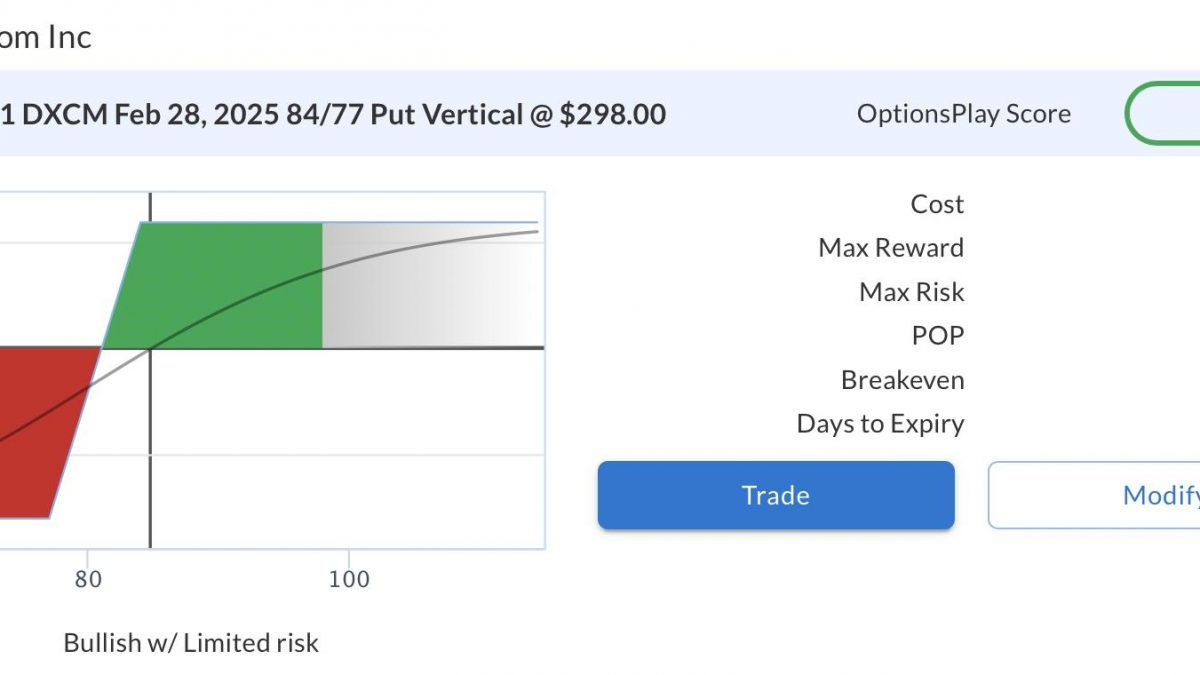Screen dimensions: 1200x675
Task: Click the Breakeven row label
Action: (x=903, y=380)
